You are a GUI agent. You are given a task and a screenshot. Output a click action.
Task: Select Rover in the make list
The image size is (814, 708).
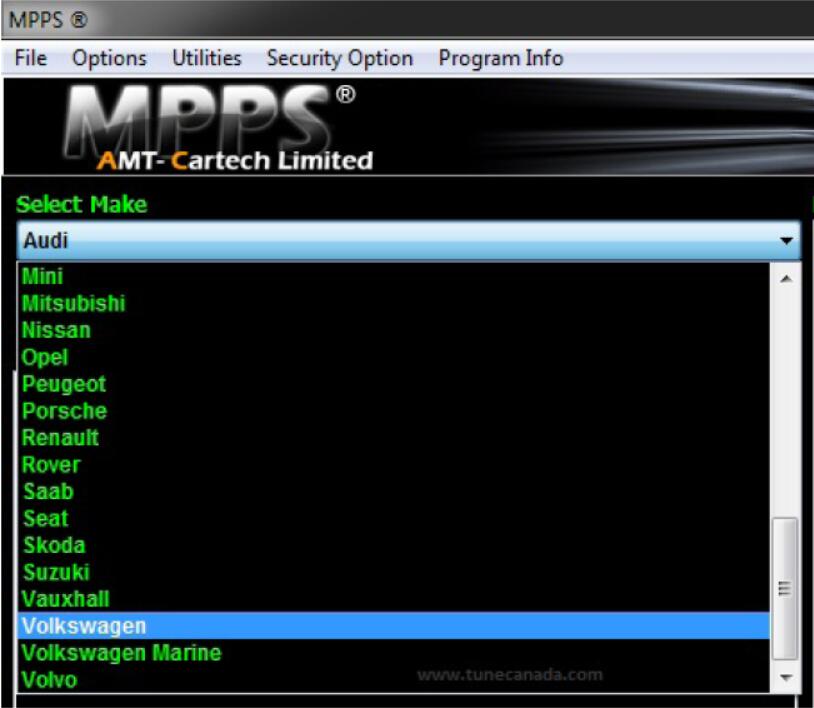[394, 465]
